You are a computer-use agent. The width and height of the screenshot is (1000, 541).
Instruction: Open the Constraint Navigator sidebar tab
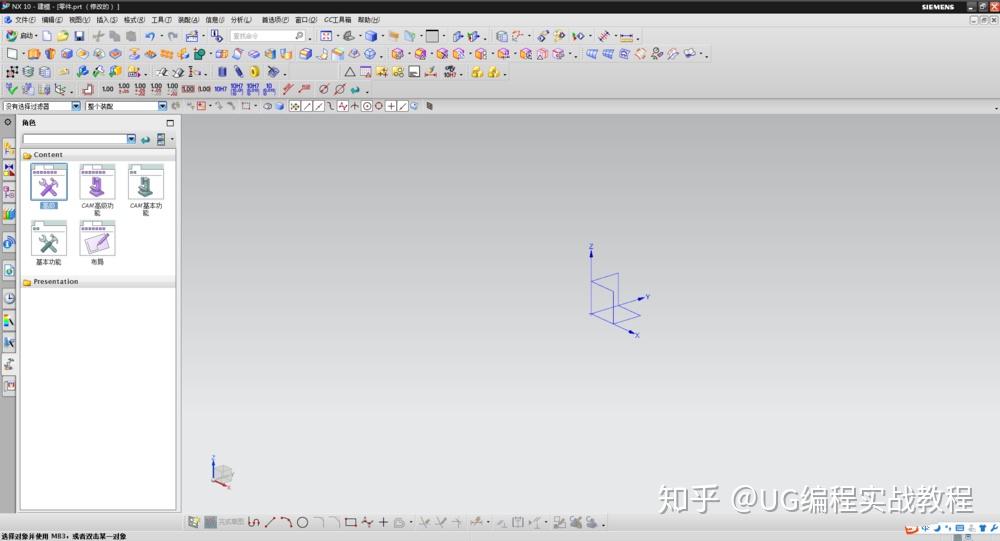(9, 170)
